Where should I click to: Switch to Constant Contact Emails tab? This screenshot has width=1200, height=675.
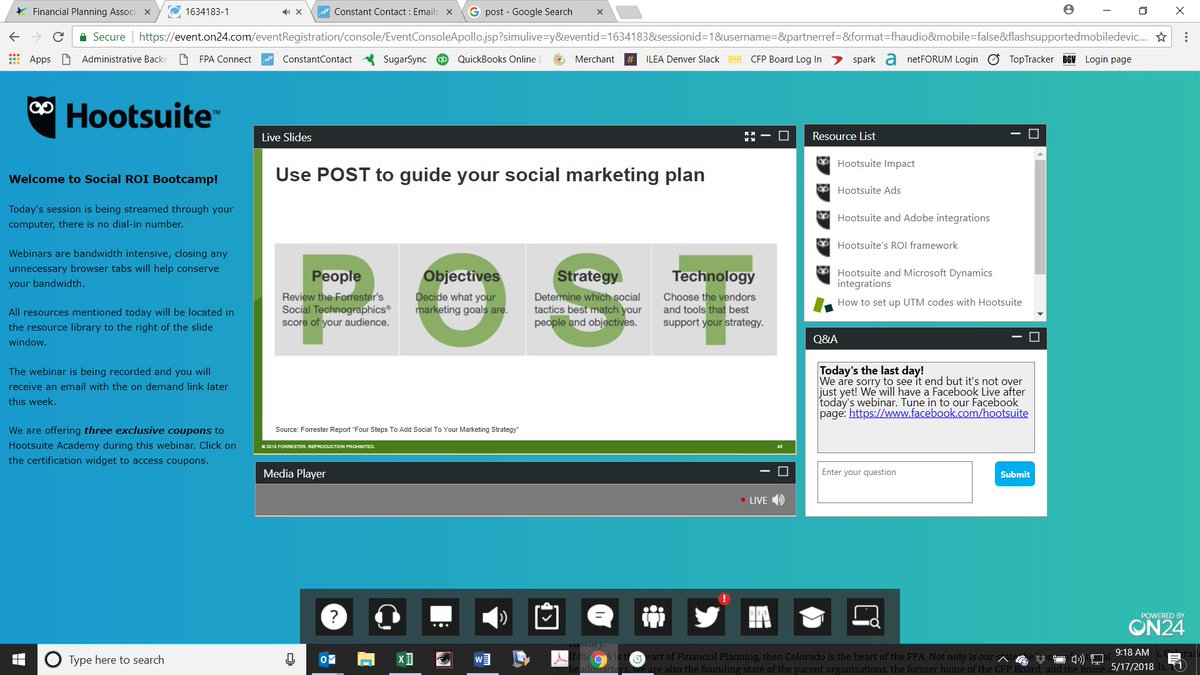click(x=385, y=12)
